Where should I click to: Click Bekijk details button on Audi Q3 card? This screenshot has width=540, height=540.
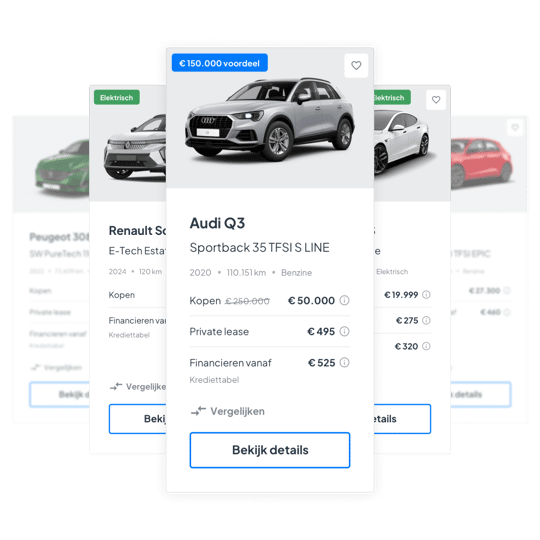(x=270, y=450)
